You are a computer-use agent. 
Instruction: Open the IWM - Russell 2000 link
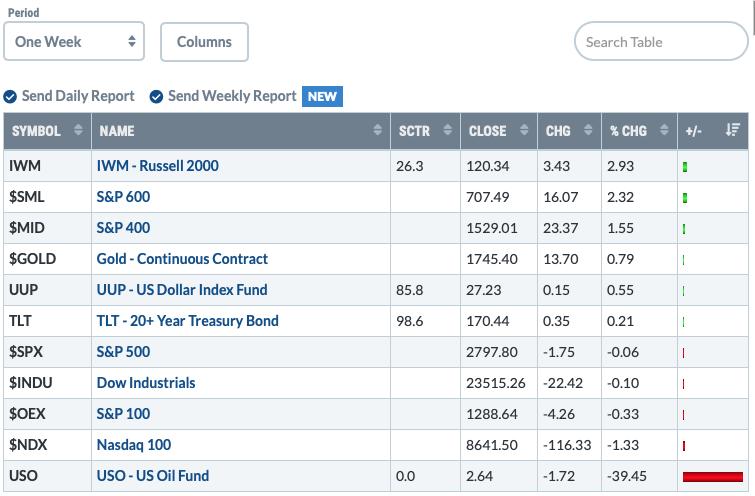click(x=157, y=166)
